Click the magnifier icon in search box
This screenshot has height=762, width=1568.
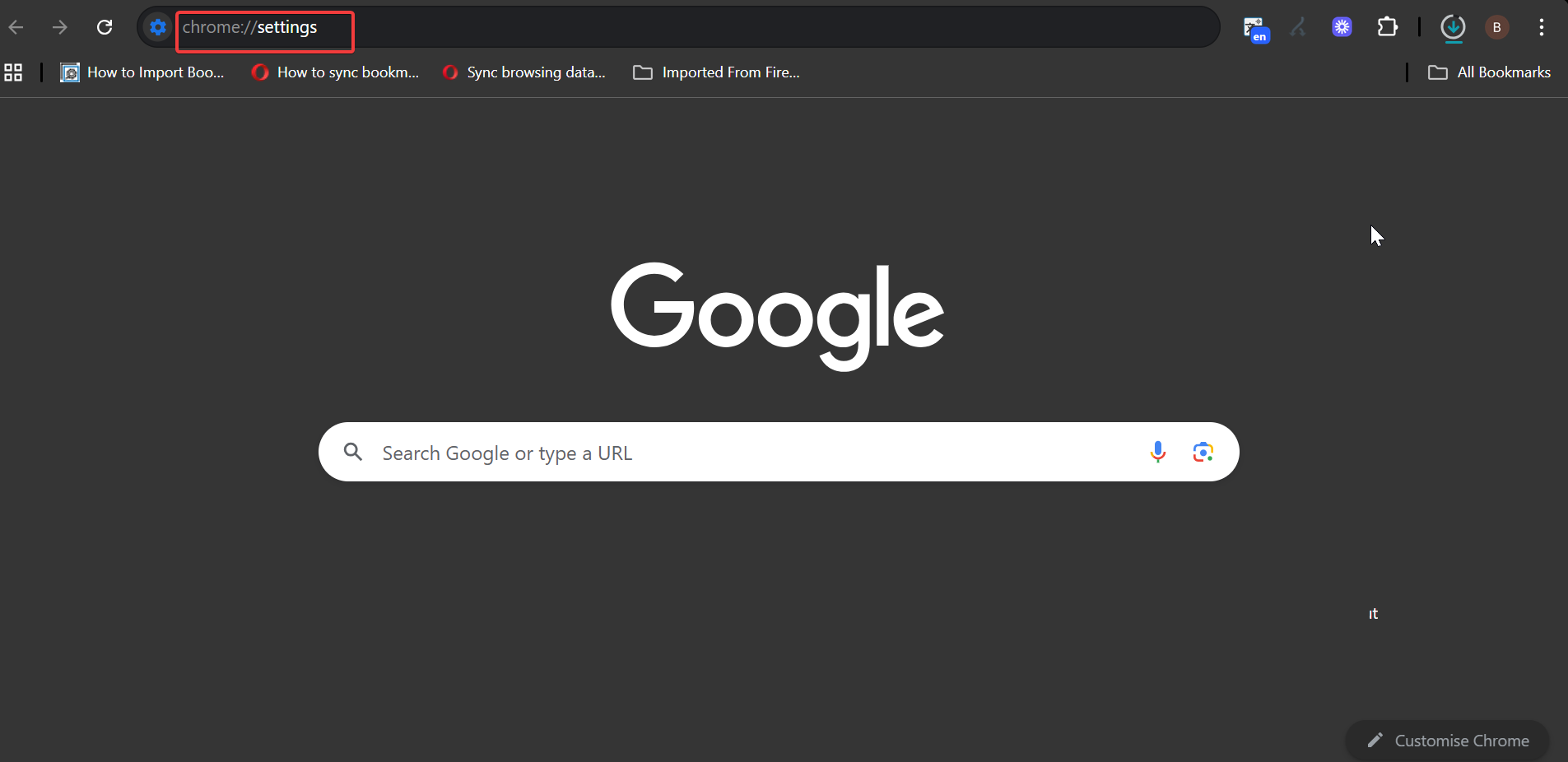(x=353, y=452)
